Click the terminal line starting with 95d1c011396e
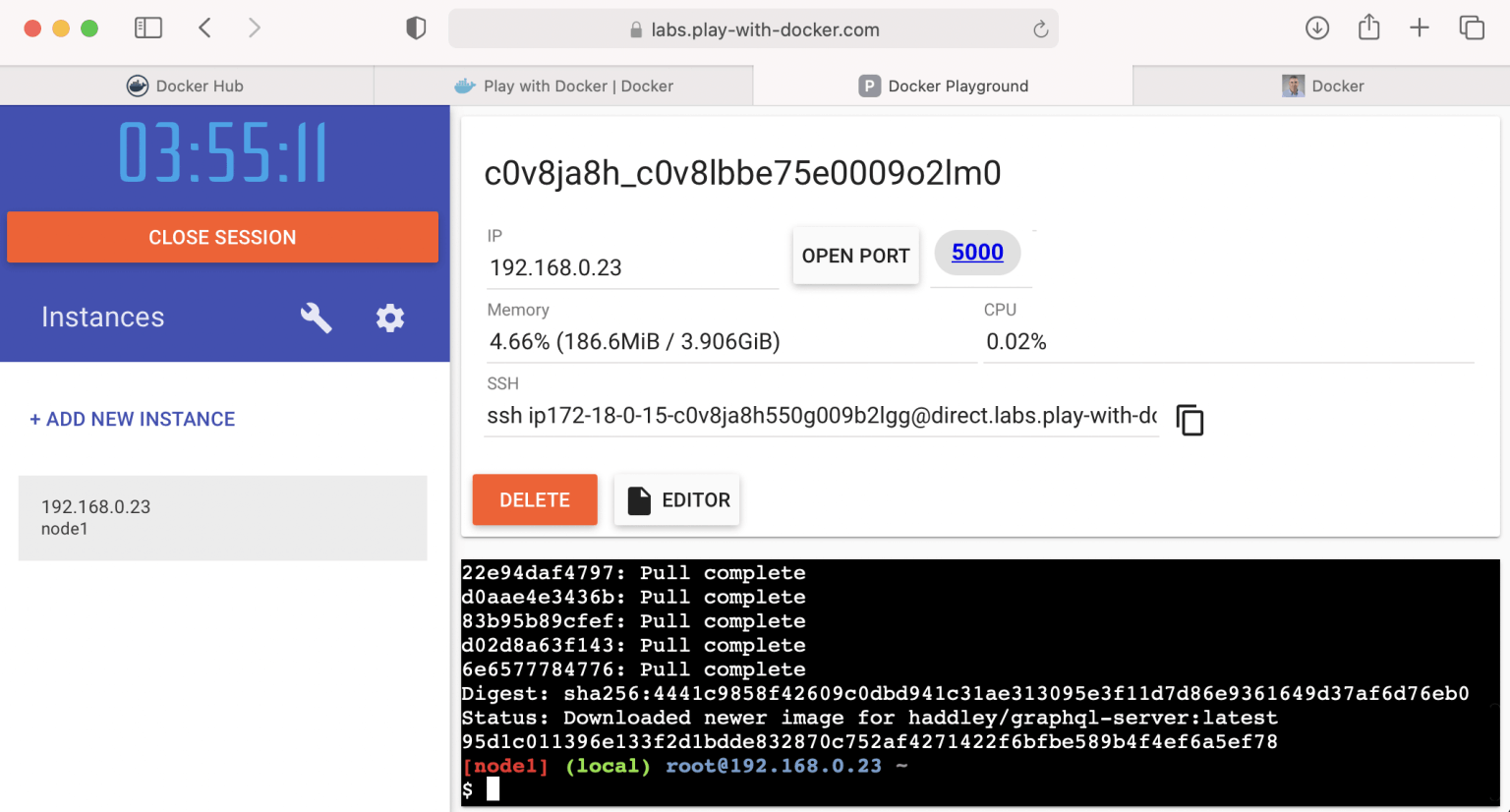 click(x=869, y=741)
